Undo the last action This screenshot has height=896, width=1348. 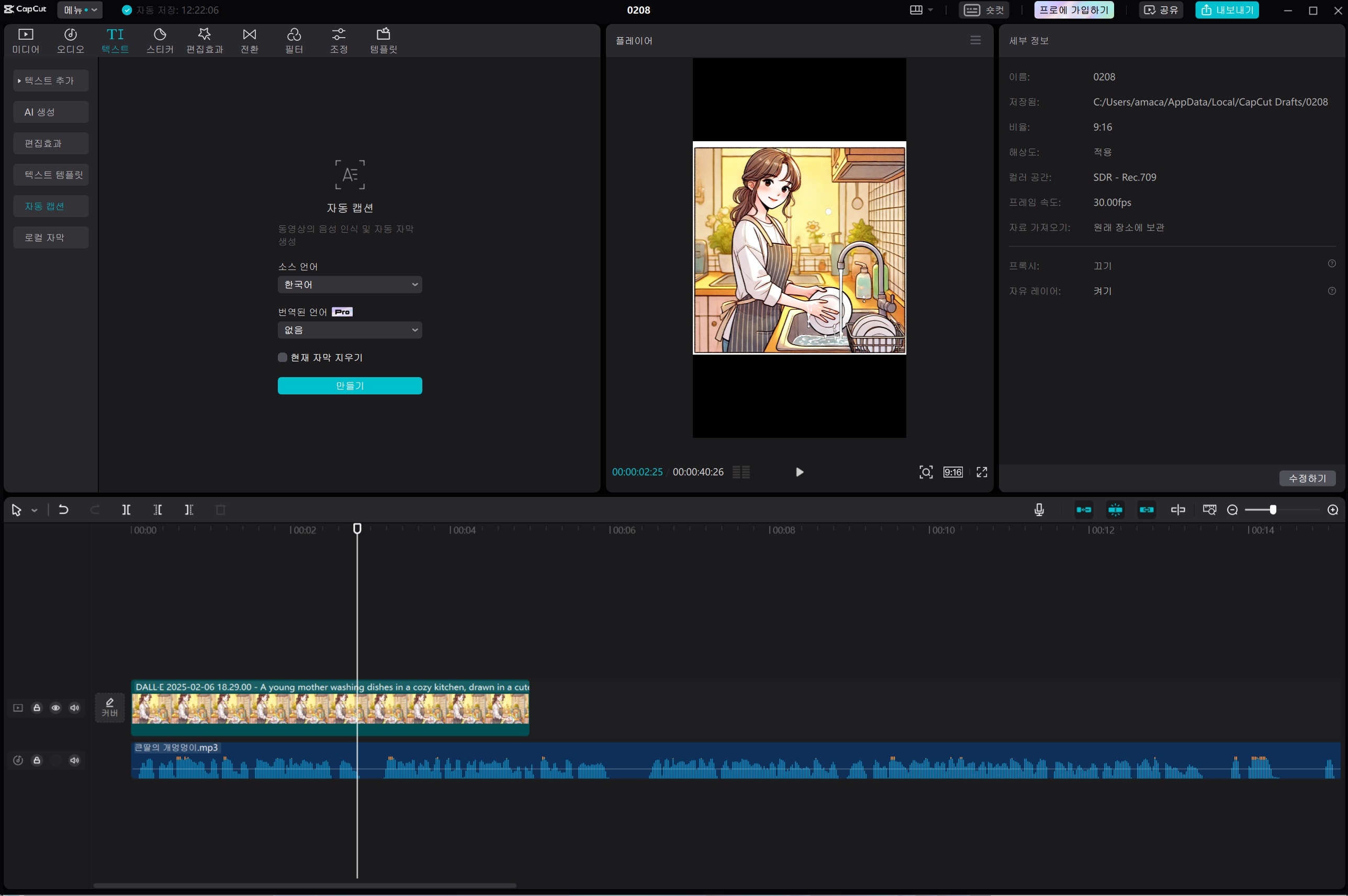click(x=63, y=509)
